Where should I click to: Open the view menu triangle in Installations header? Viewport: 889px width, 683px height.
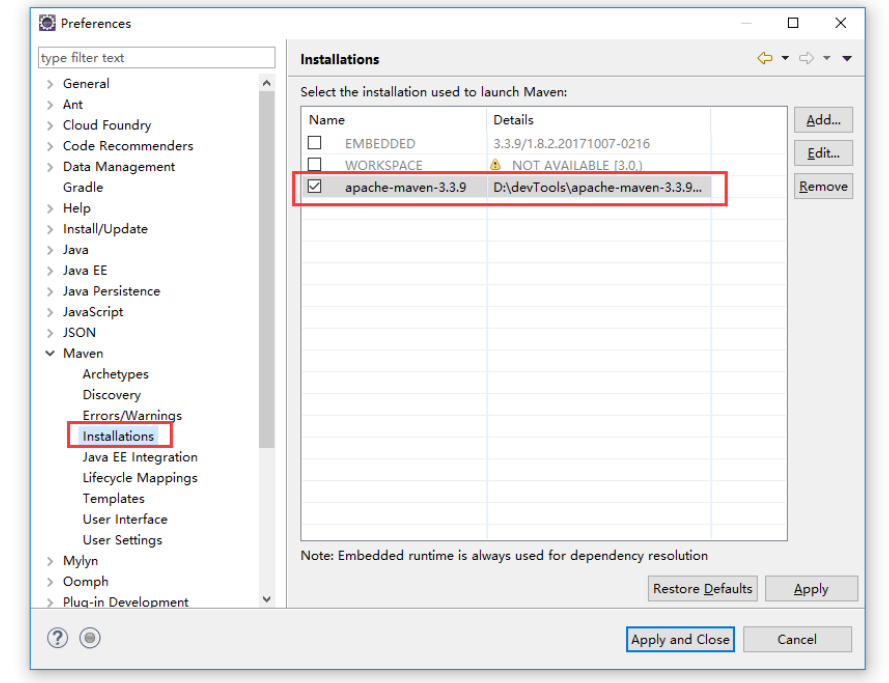(x=847, y=58)
